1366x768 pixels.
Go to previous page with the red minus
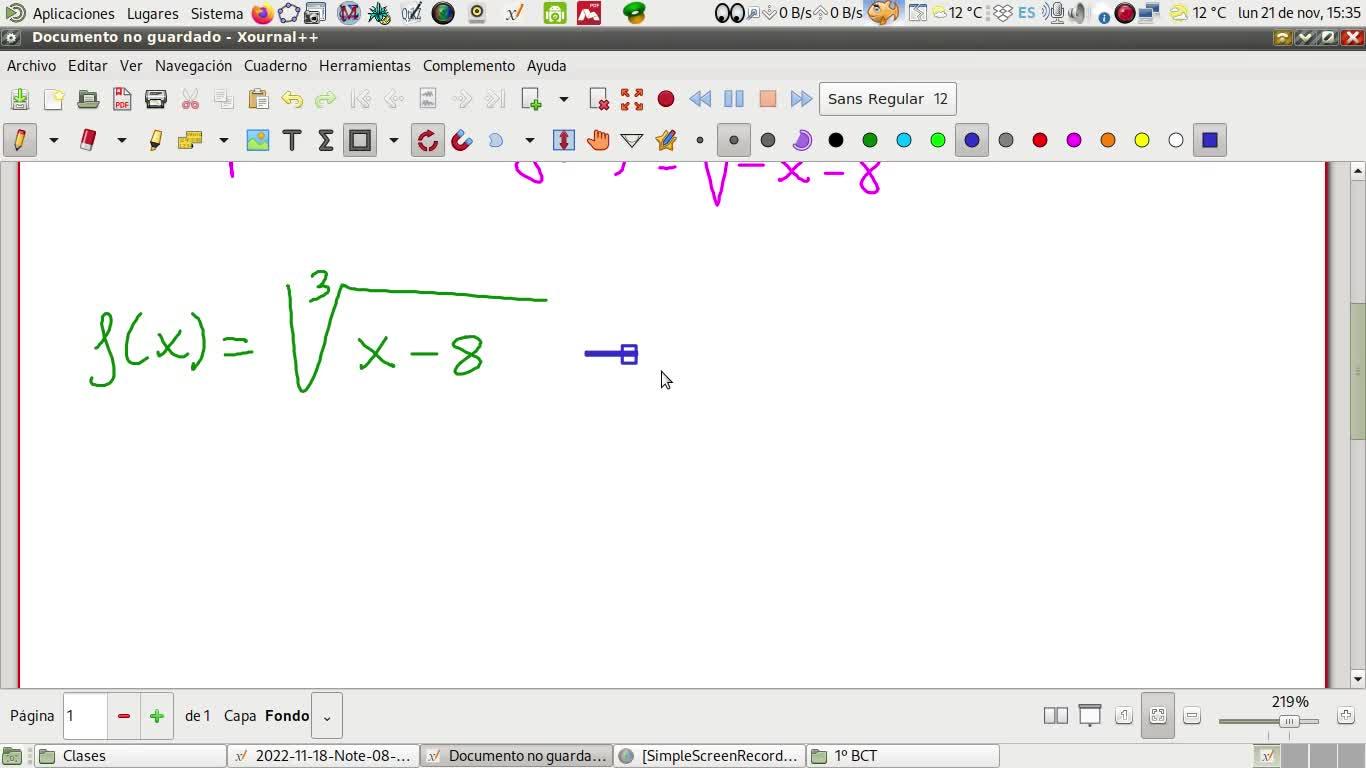[124, 716]
